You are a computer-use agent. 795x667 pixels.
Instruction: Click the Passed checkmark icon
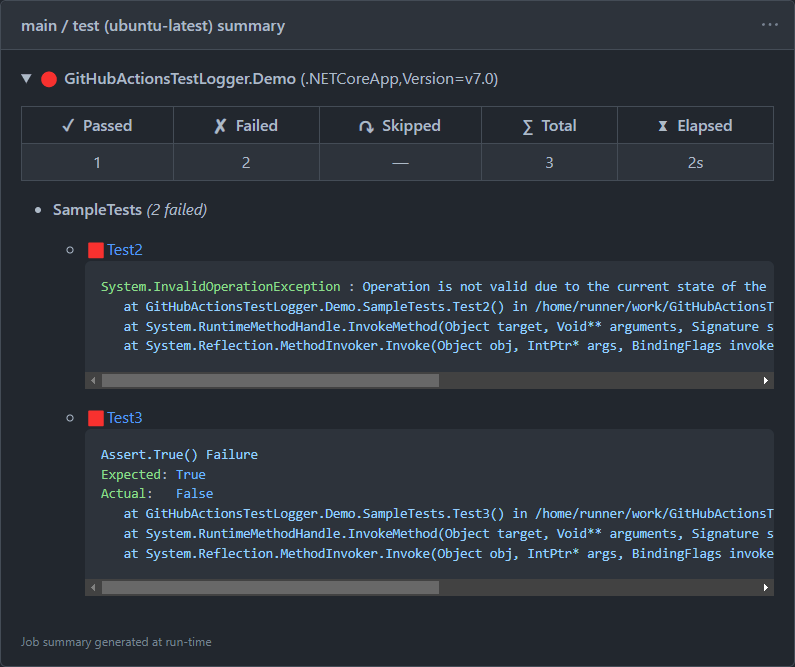68,125
